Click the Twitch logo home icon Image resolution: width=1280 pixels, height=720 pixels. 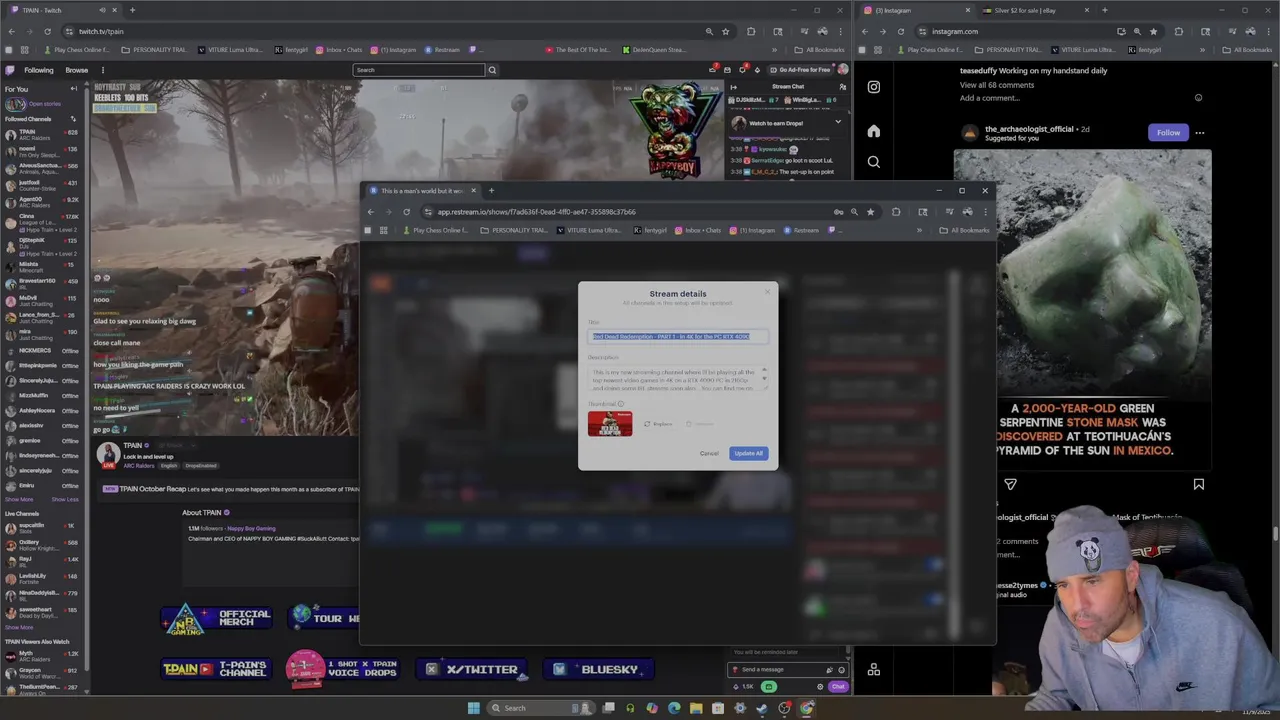click(9, 70)
